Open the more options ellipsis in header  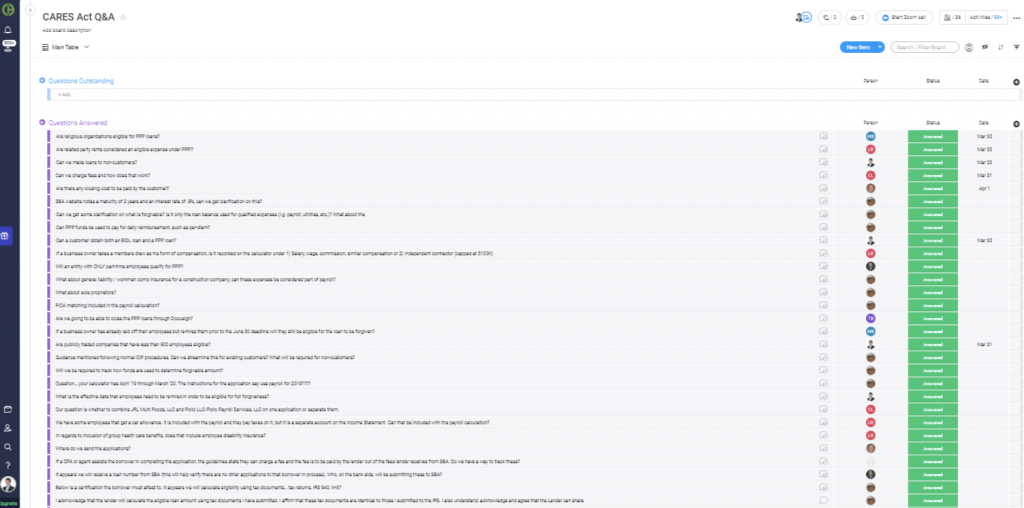1017,18
